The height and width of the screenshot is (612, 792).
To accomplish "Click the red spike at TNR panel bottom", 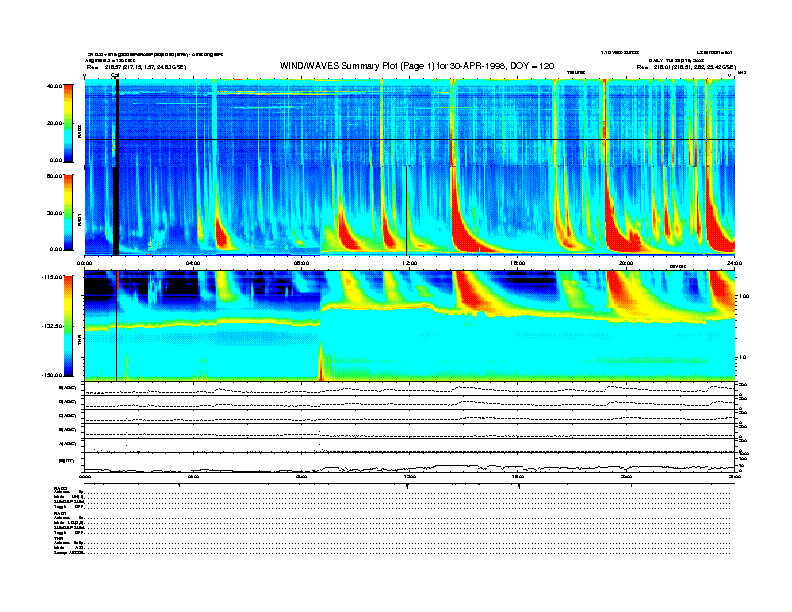I will click(x=321, y=363).
